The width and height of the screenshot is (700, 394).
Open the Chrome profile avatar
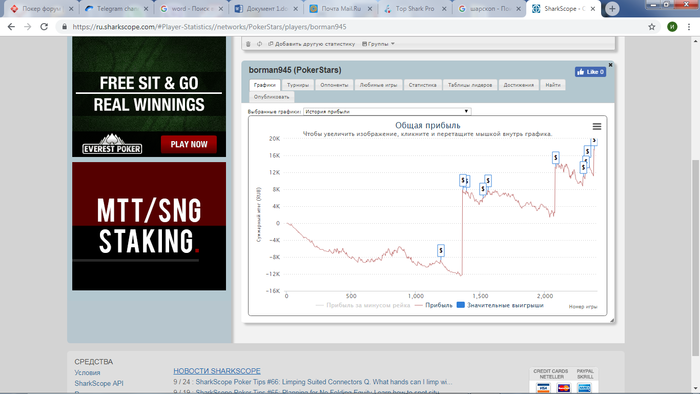coord(672,27)
